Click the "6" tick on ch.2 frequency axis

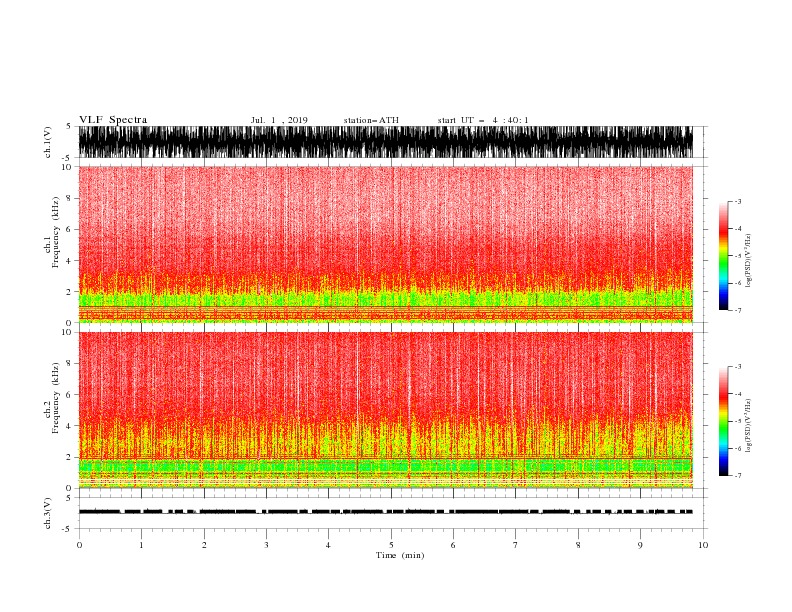click(x=69, y=395)
